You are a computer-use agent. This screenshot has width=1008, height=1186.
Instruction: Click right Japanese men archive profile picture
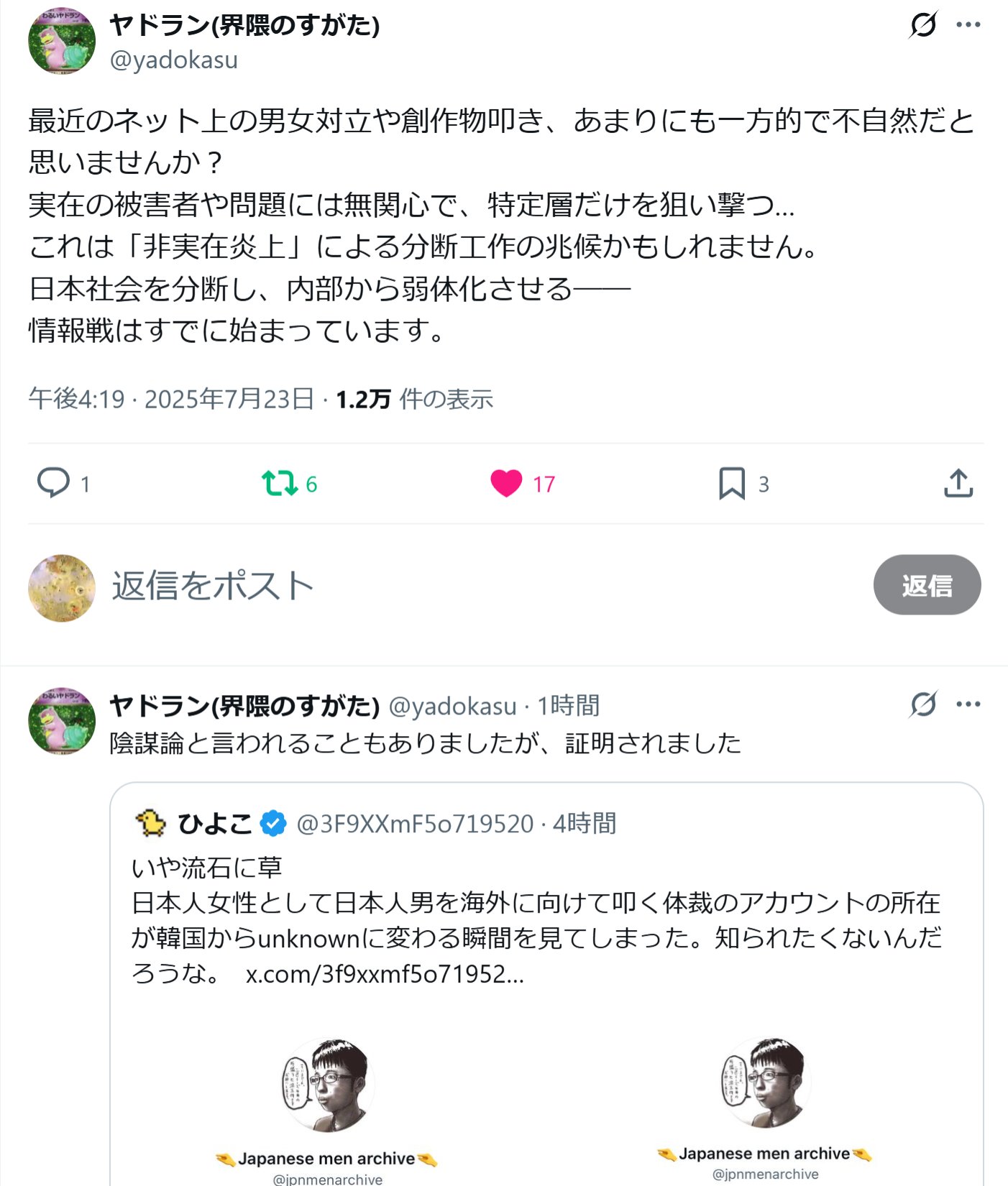(x=766, y=1082)
